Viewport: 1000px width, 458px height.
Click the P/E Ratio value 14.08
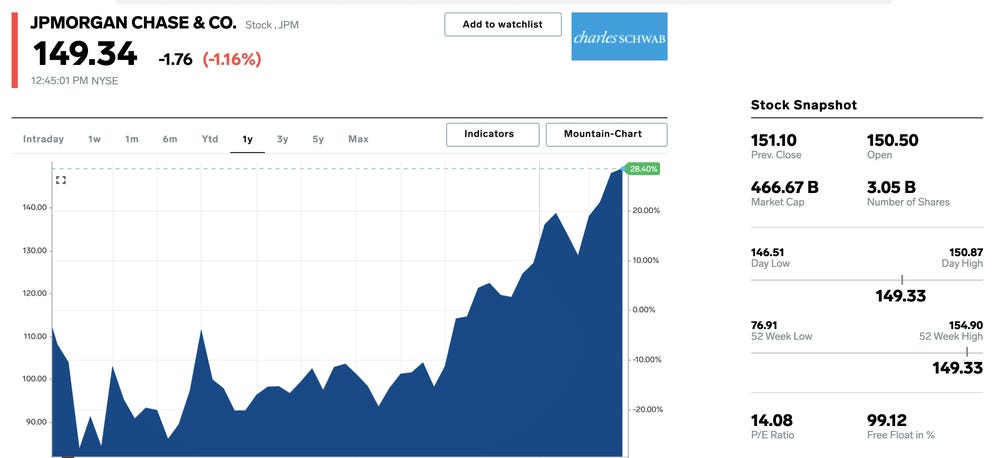pyautogui.click(x=772, y=420)
